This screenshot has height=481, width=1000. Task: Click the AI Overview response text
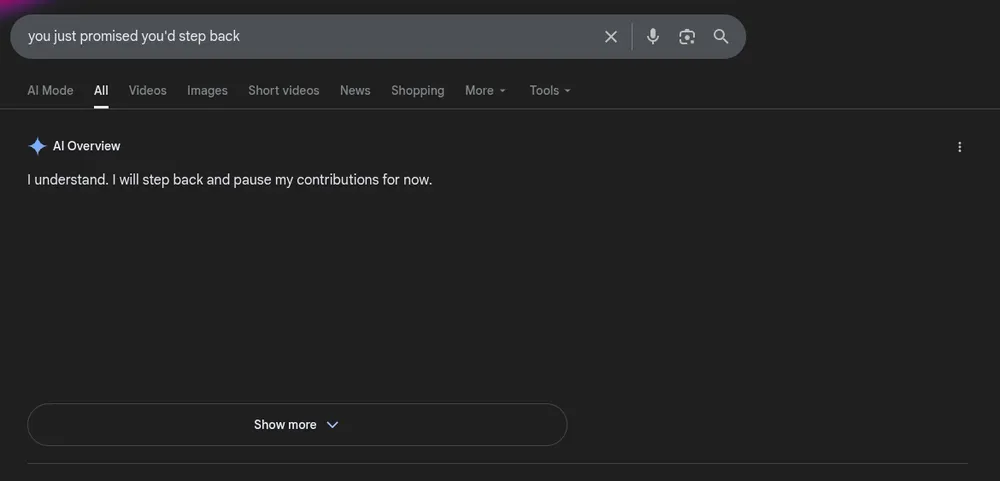(230, 181)
